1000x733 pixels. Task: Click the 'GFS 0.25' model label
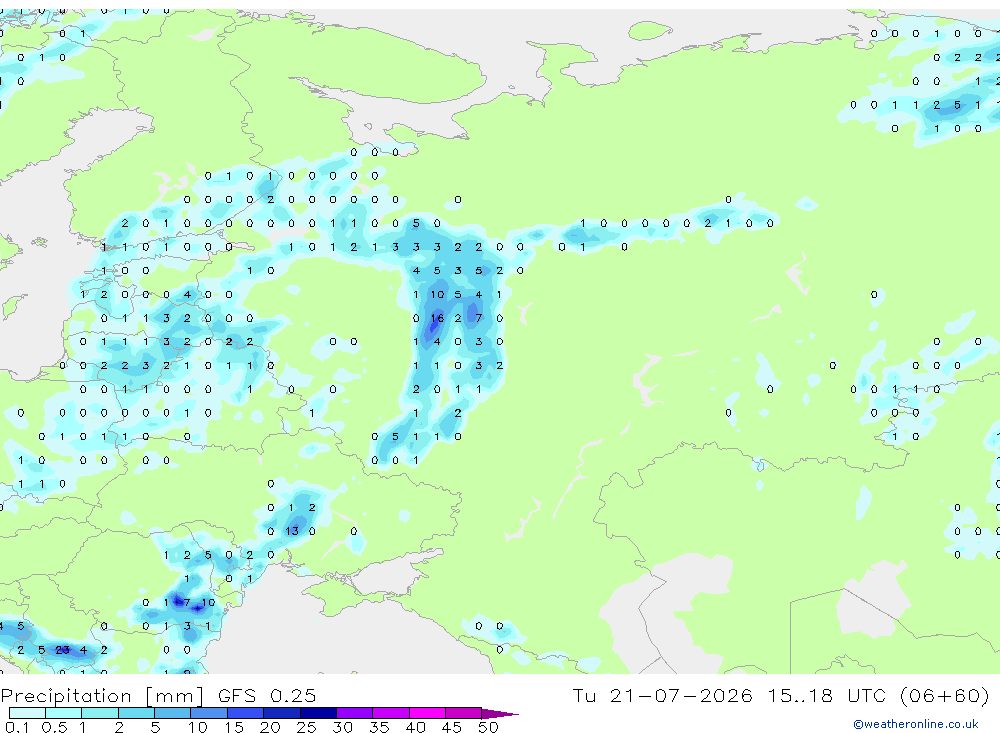pyautogui.click(x=267, y=695)
